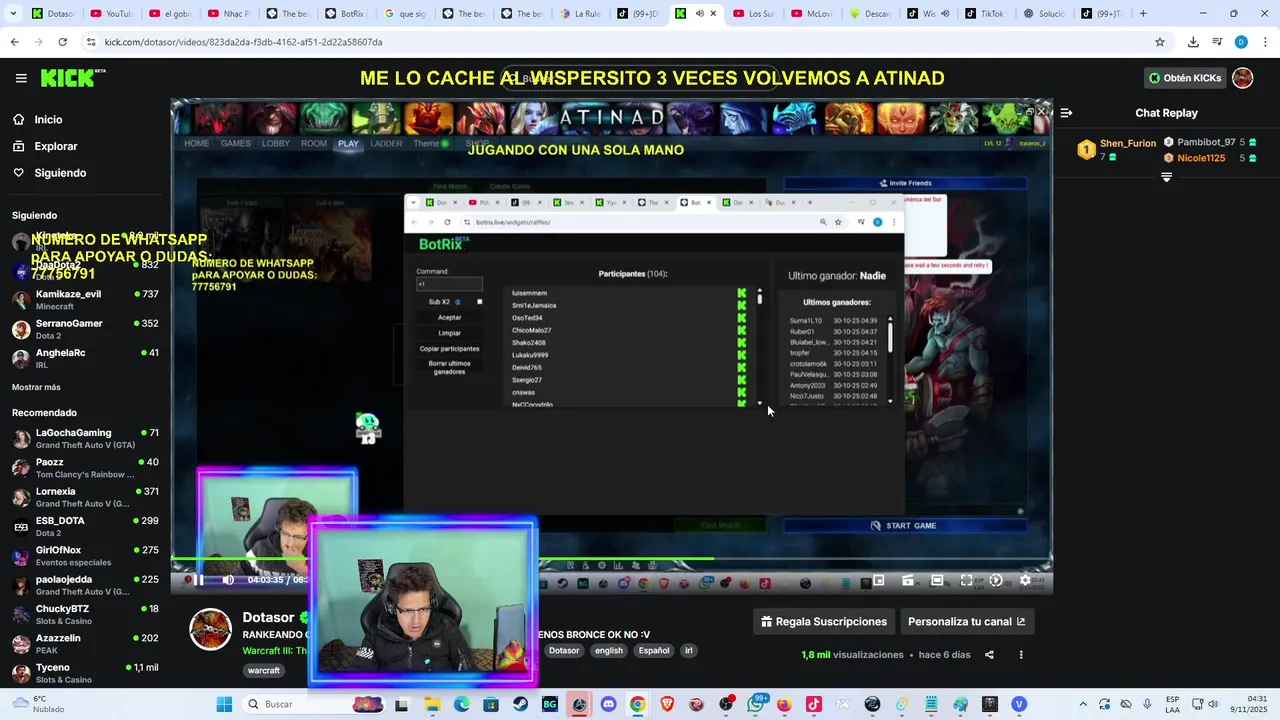The width and height of the screenshot is (1280, 720).
Task: Open the browser tab search dropdown
Action: (13, 14)
